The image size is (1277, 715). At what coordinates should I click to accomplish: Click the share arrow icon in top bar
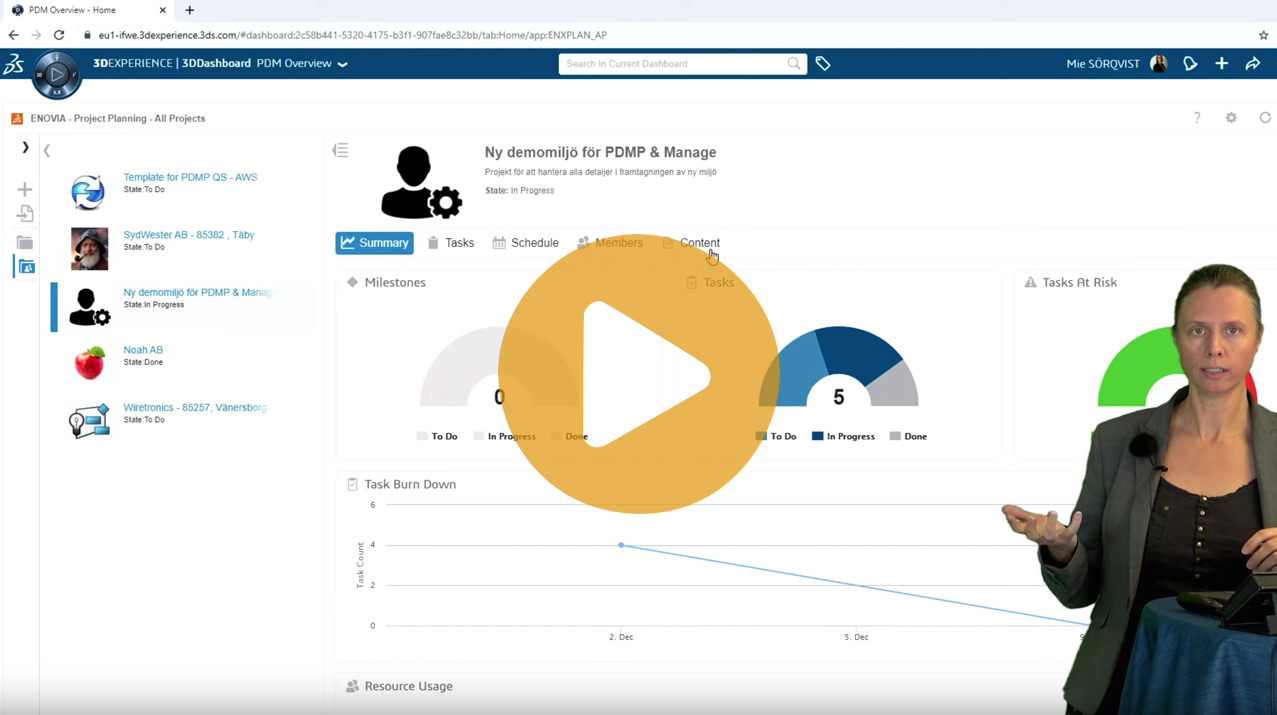tap(1252, 64)
